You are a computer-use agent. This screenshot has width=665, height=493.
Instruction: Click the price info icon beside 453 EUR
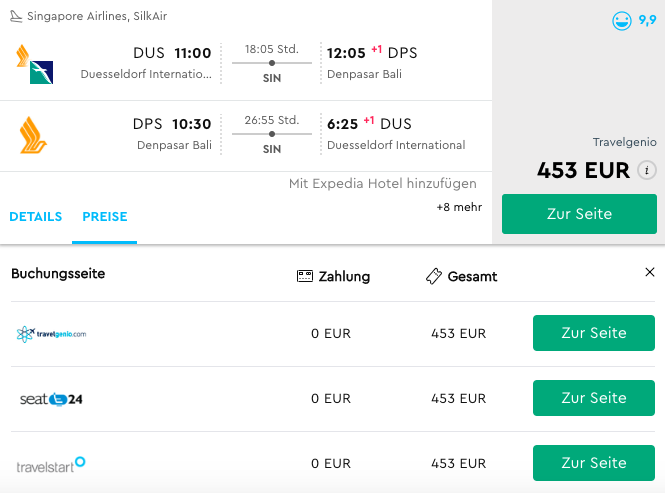pyautogui.click(x=647, y=171)
